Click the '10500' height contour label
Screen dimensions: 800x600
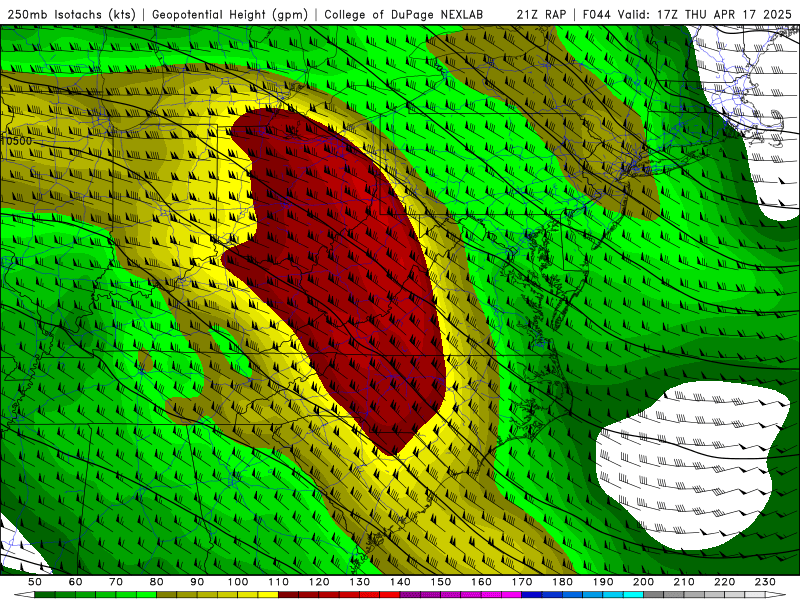[x=16, y=141]
